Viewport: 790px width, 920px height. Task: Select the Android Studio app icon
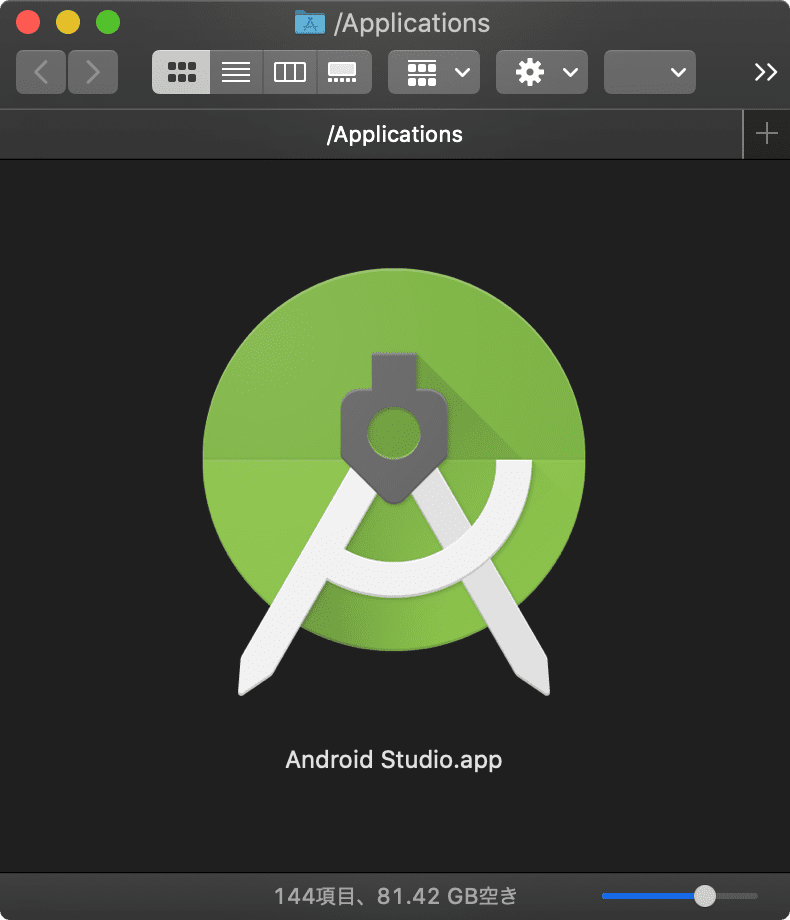(x=394, y=482)
